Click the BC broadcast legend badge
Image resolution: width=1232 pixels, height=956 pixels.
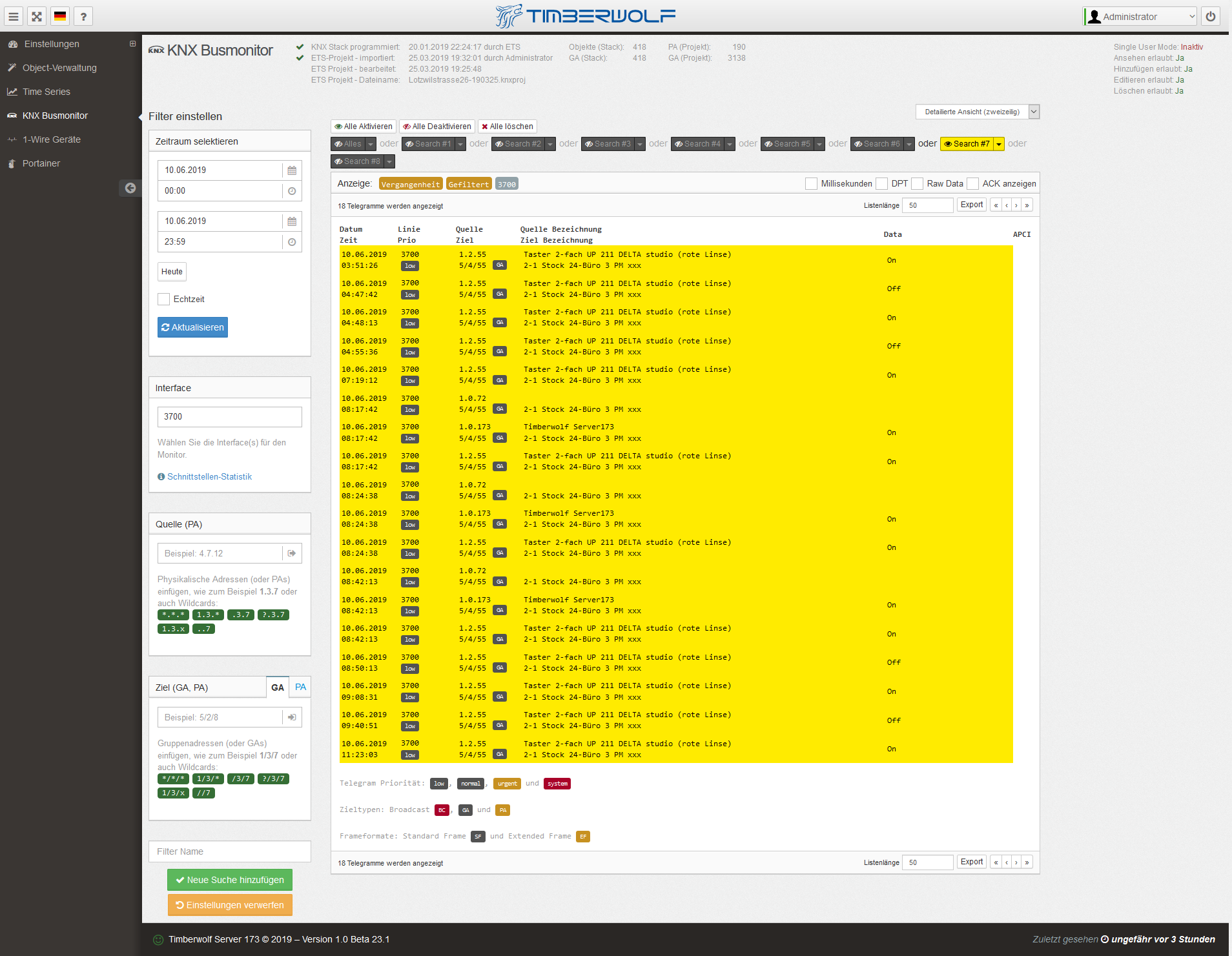(442, 810)
